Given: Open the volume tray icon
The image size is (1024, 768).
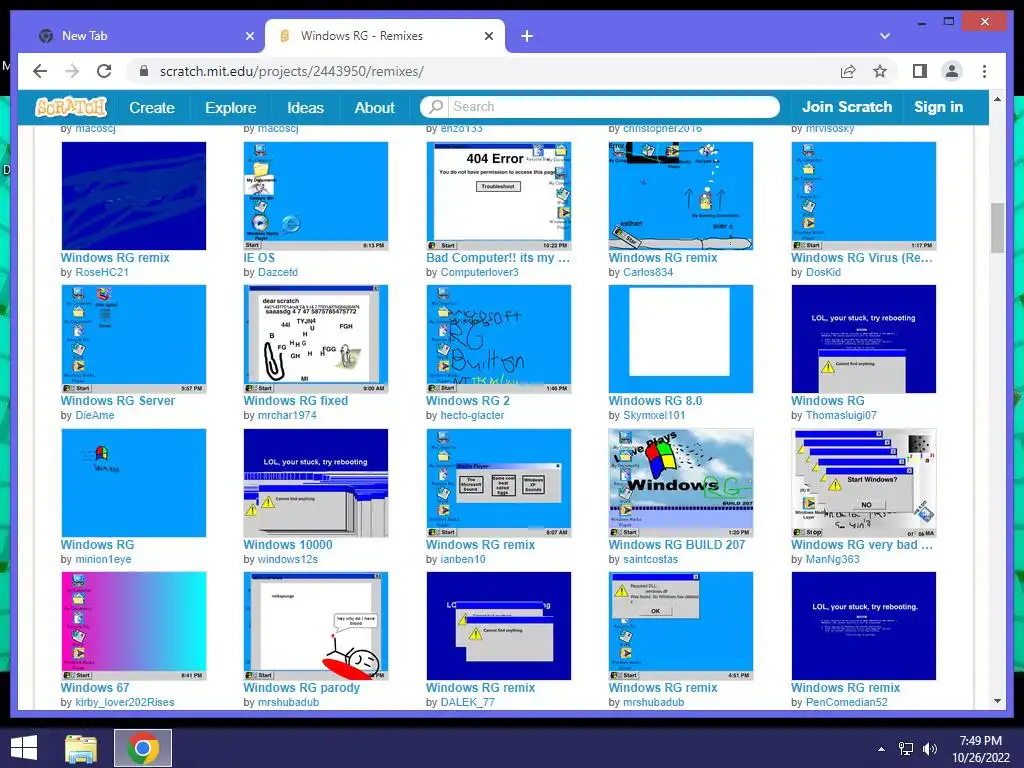Looking at the screenshot, I should click(x=930, y=749).
